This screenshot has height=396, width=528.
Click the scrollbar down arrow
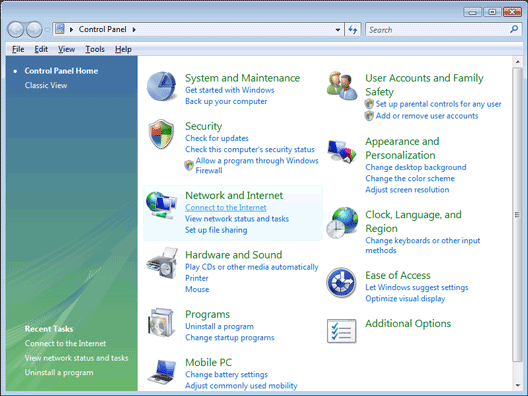[x=518, y=386]
